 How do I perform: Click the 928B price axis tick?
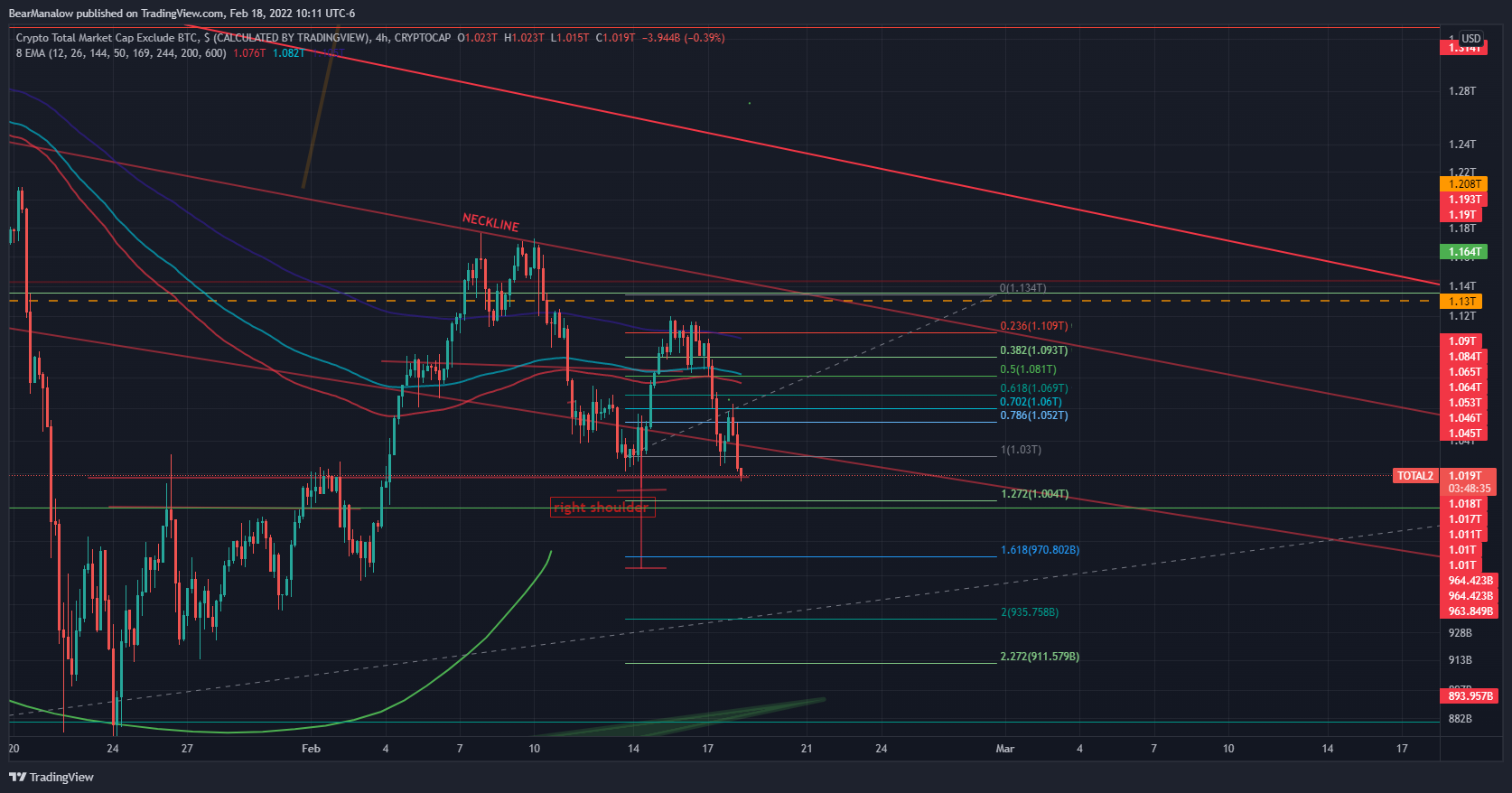[x=1460, y=633]
